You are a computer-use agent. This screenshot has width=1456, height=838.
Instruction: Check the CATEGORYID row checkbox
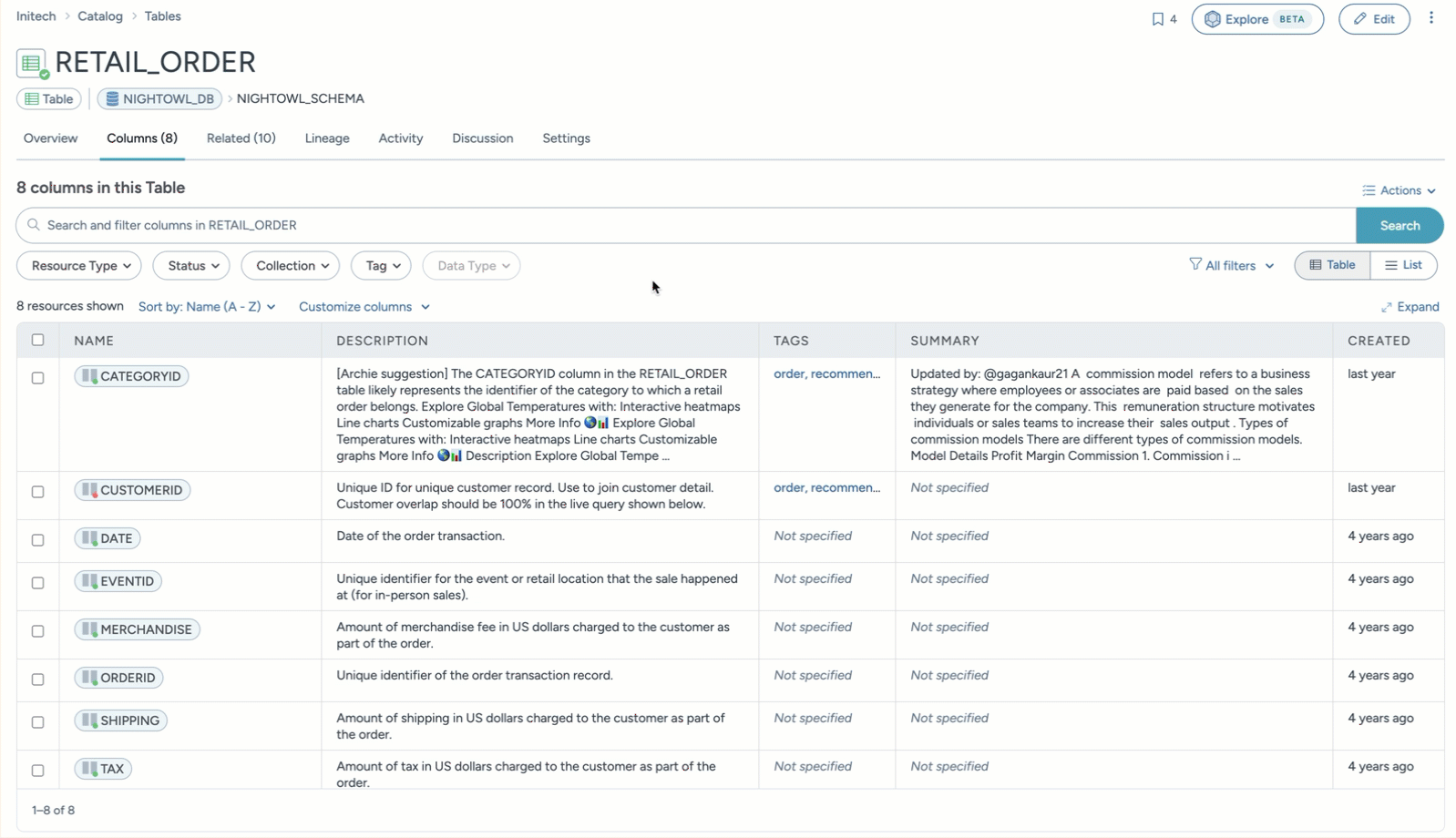(37, 377)
